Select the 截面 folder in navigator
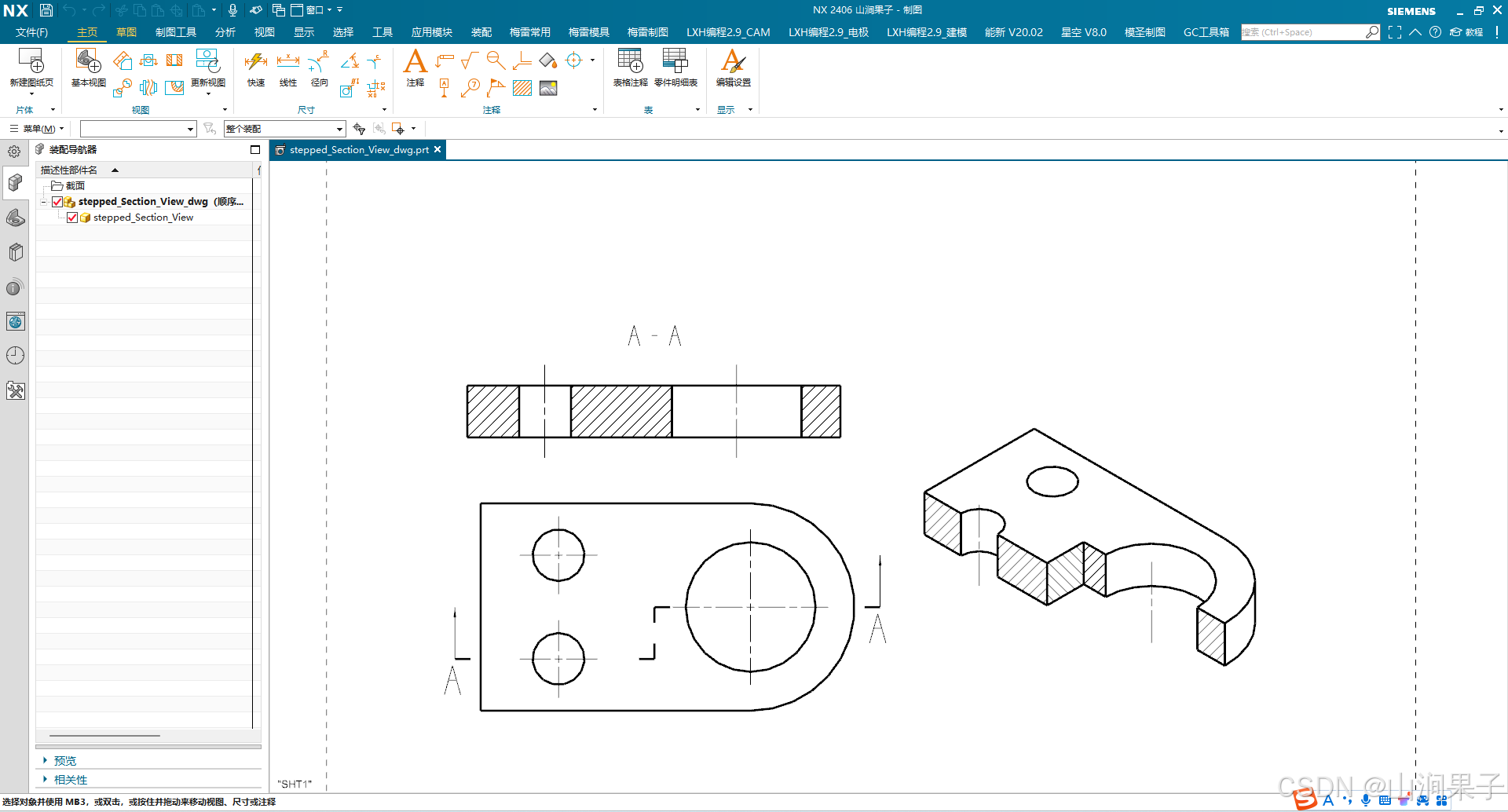This screenshot has height=812, width=1508. 68,186
